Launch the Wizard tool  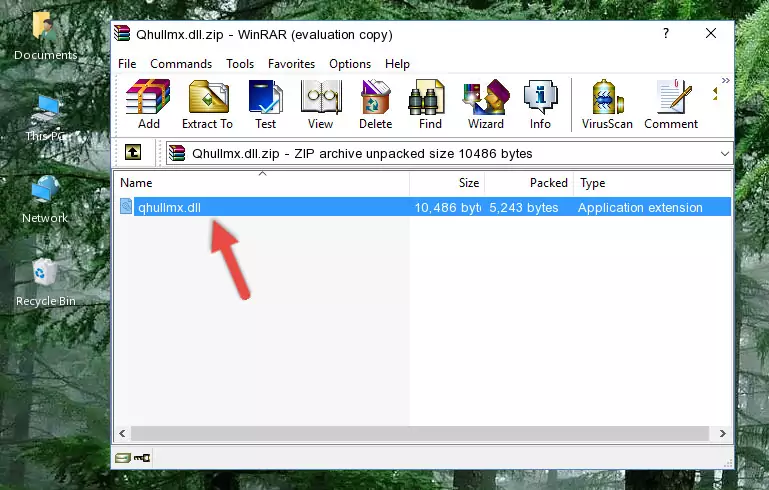click(x=486, y=104)
